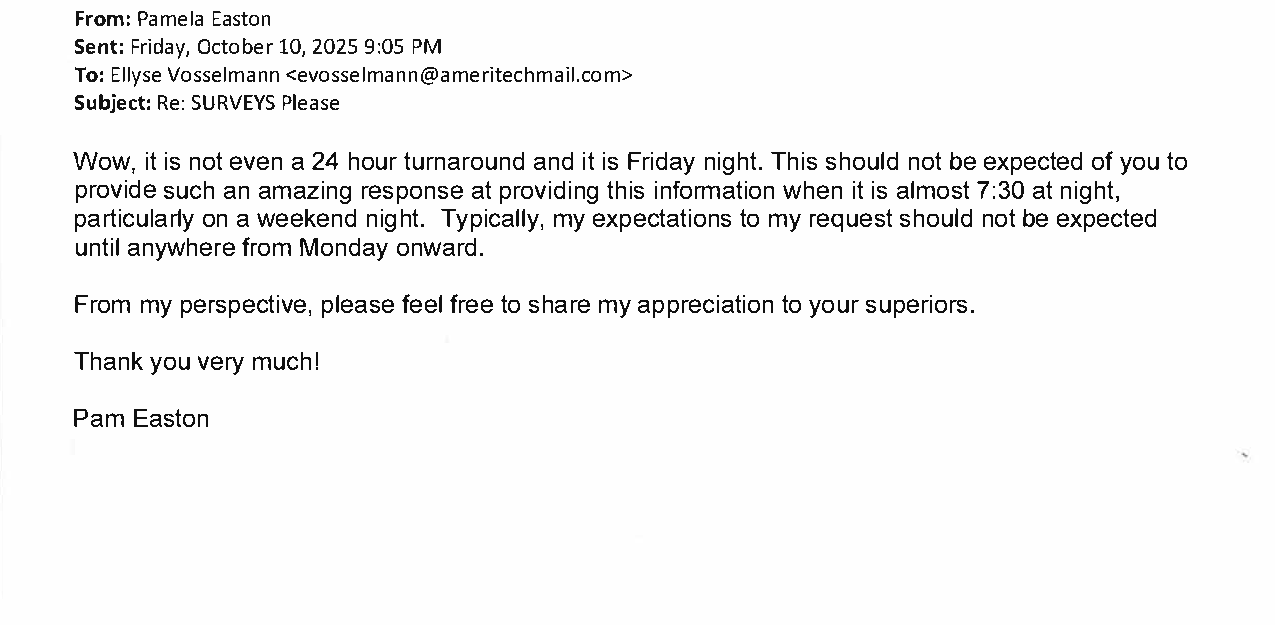Click the recipient name Ellyse Vosselmann
This screenshot has height=627, width=1275.
tap(195, 75)
